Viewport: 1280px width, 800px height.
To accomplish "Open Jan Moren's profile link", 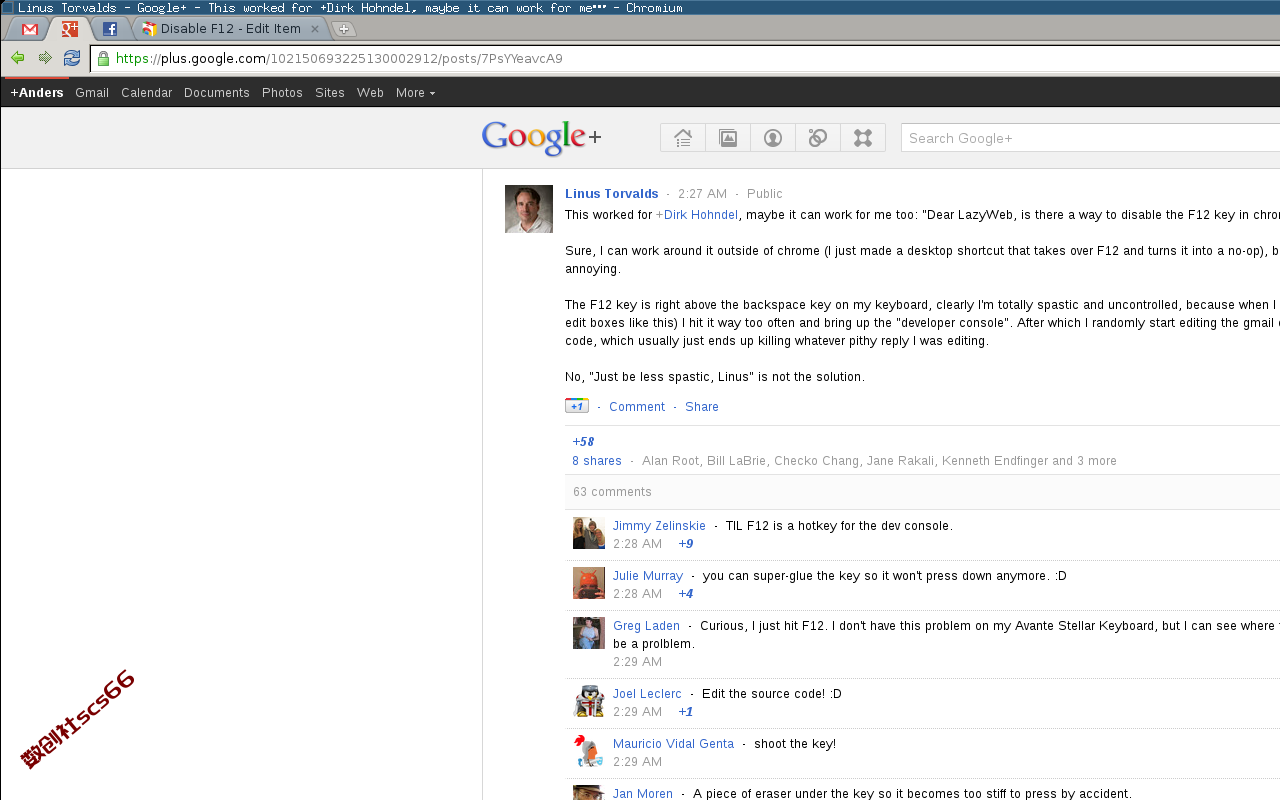I will point(643,794).
